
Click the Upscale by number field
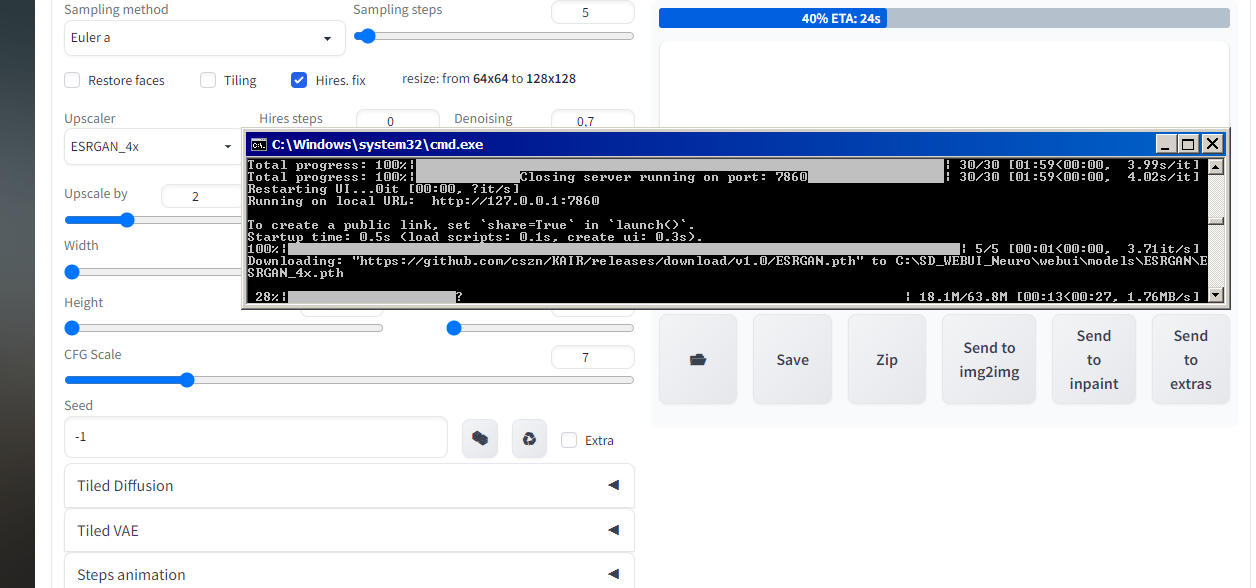pyautogui.click(x=201, y=196)
